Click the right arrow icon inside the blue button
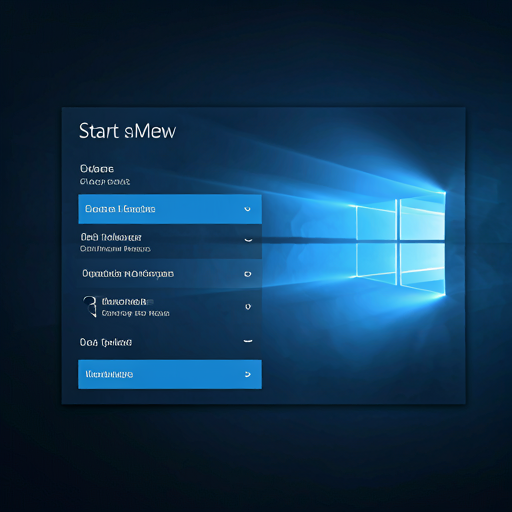Viewport: 512px width, 512px height. (248, 374)
